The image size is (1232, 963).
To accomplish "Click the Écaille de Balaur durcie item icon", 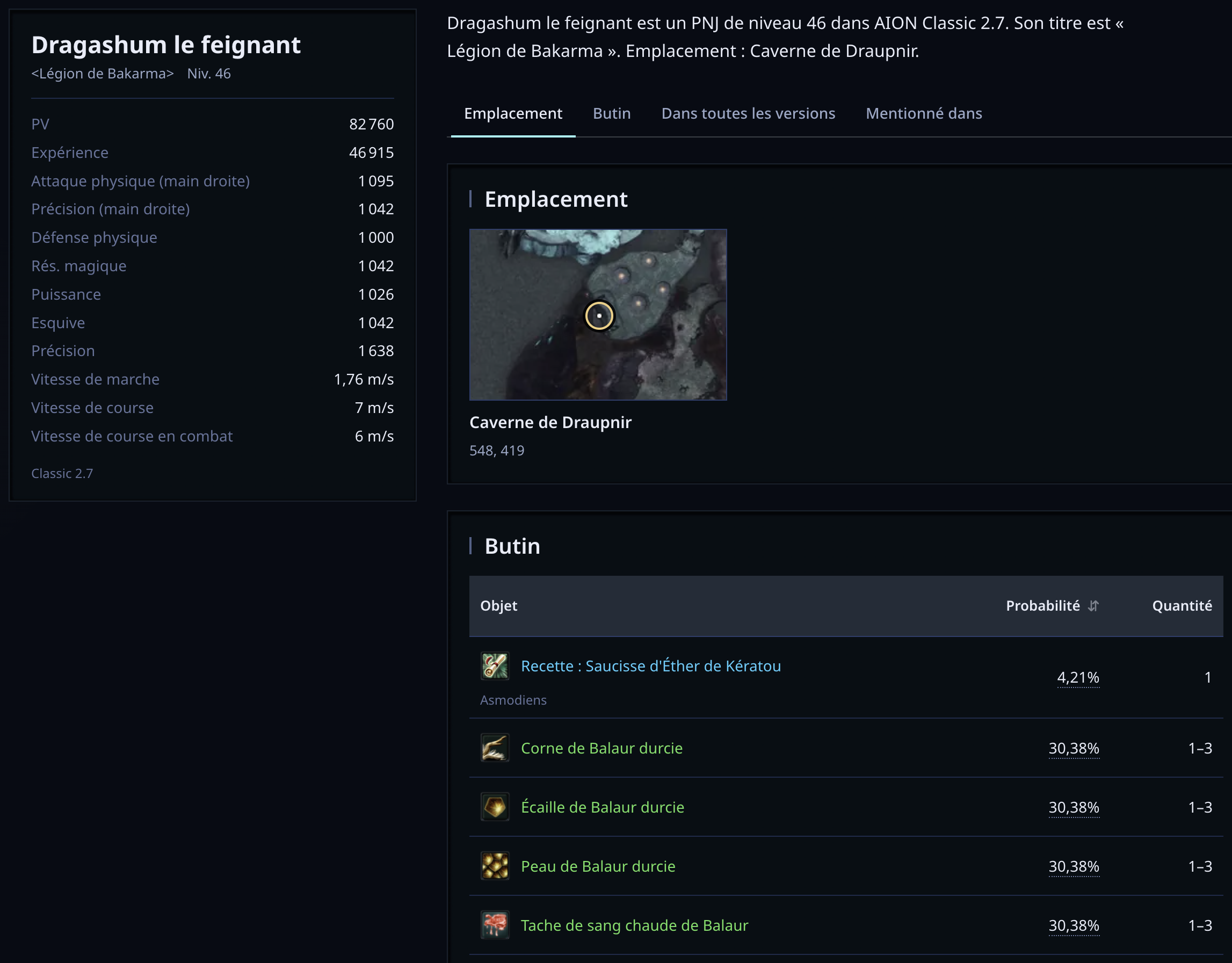I will [495, 807].
